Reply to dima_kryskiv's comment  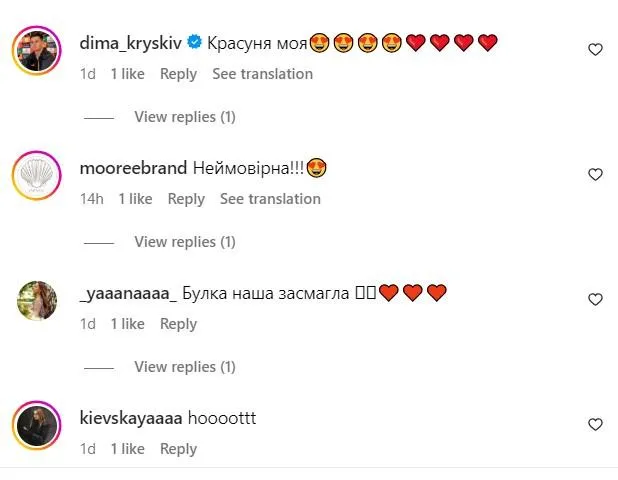click(178, 74)
